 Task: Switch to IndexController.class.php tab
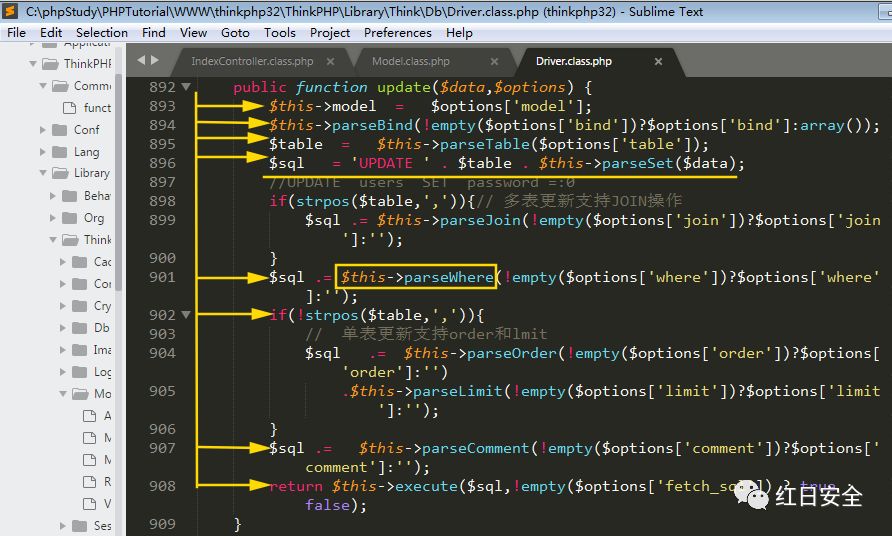[252, 61]
